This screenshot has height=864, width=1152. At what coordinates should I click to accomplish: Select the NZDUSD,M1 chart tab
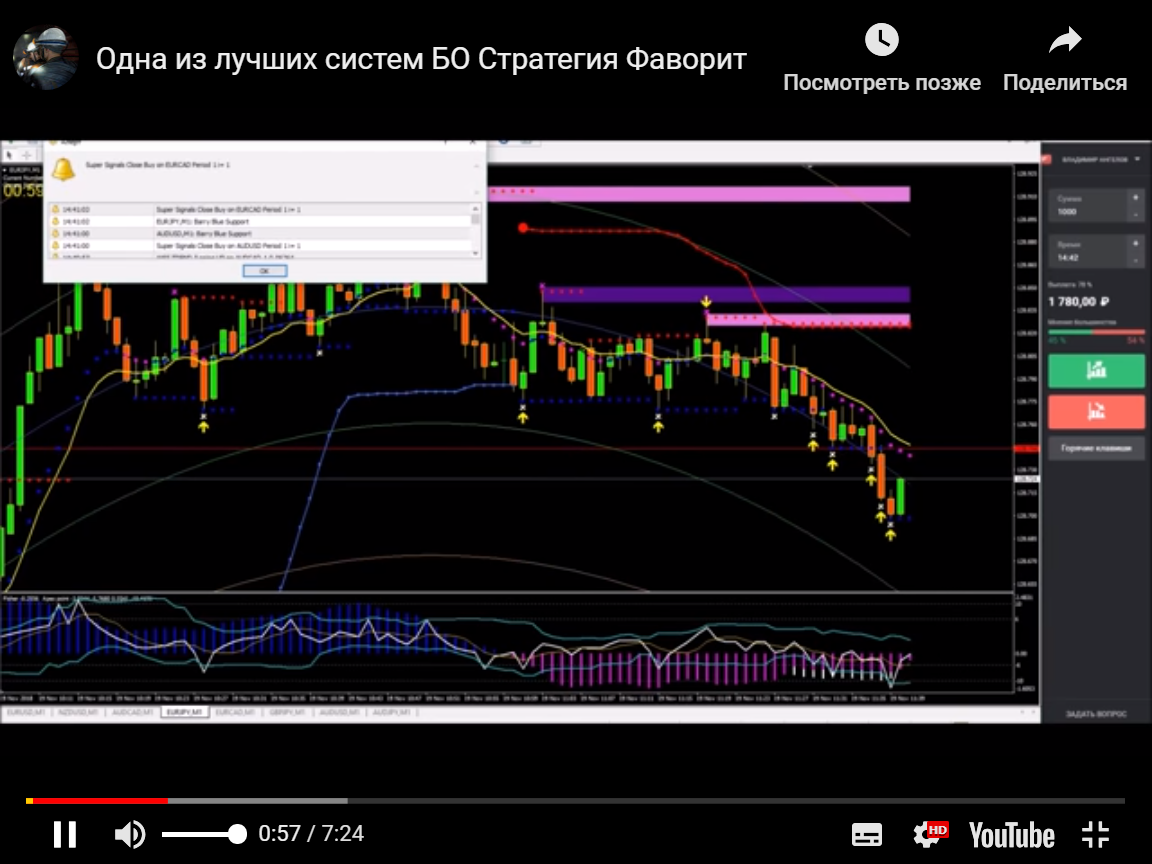pyautogui.click(x=78, y=713)
